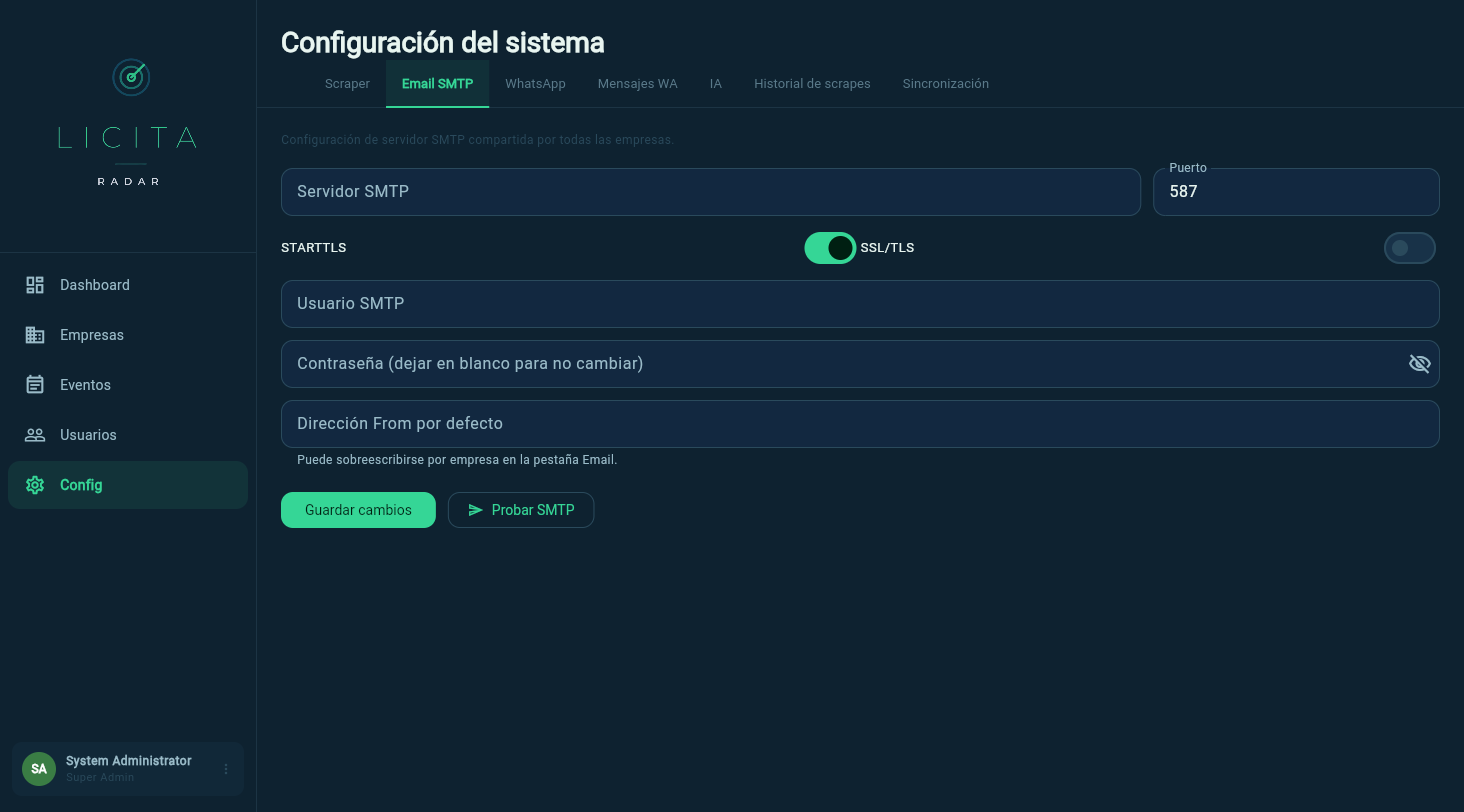Select the Email SMTP tab
Image resolution: width=1464 pixels, height=812 pixels.
(x=437, y=84)
